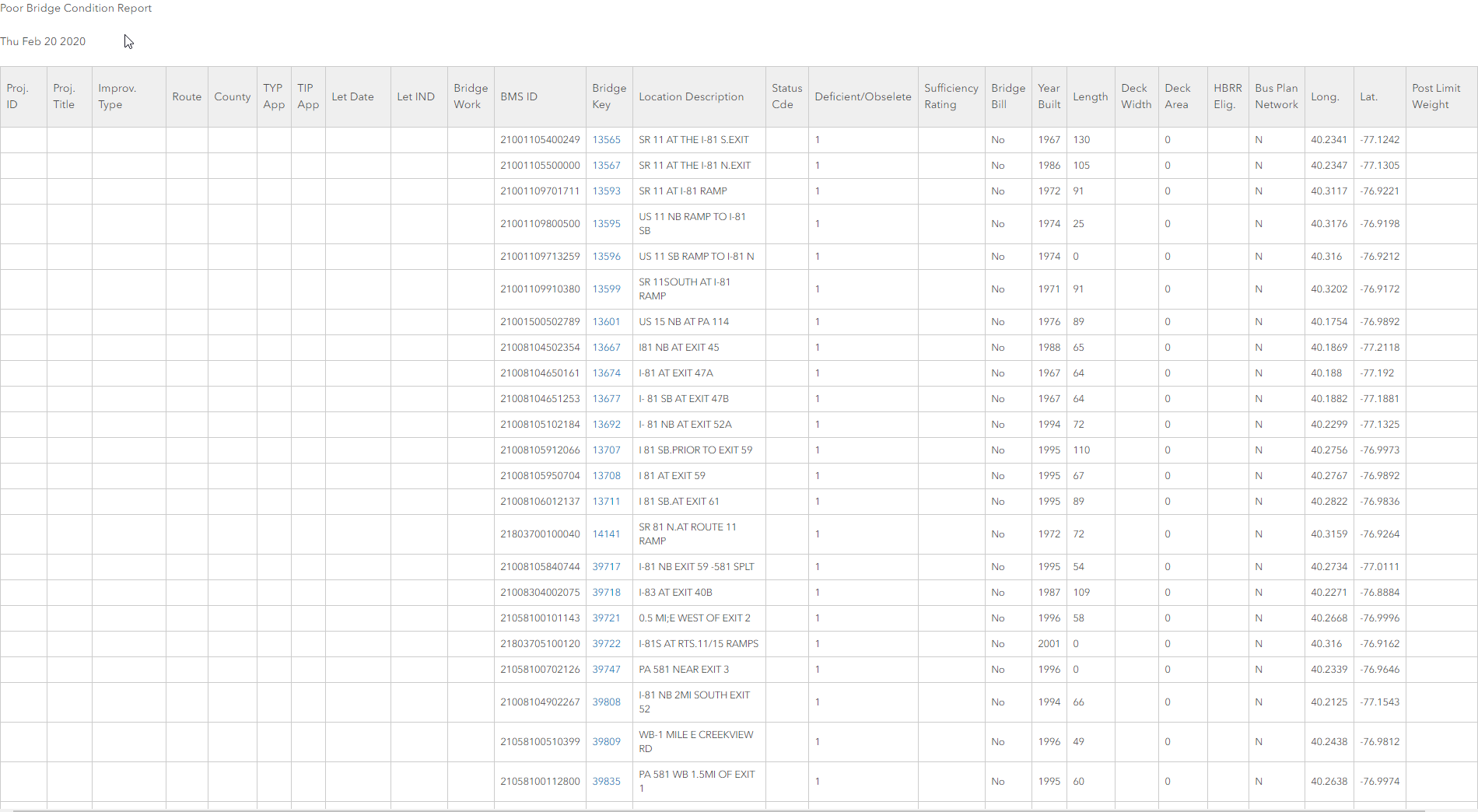Open bridge key 13565 link
1478x812 pixels.
tap(606, 140)
